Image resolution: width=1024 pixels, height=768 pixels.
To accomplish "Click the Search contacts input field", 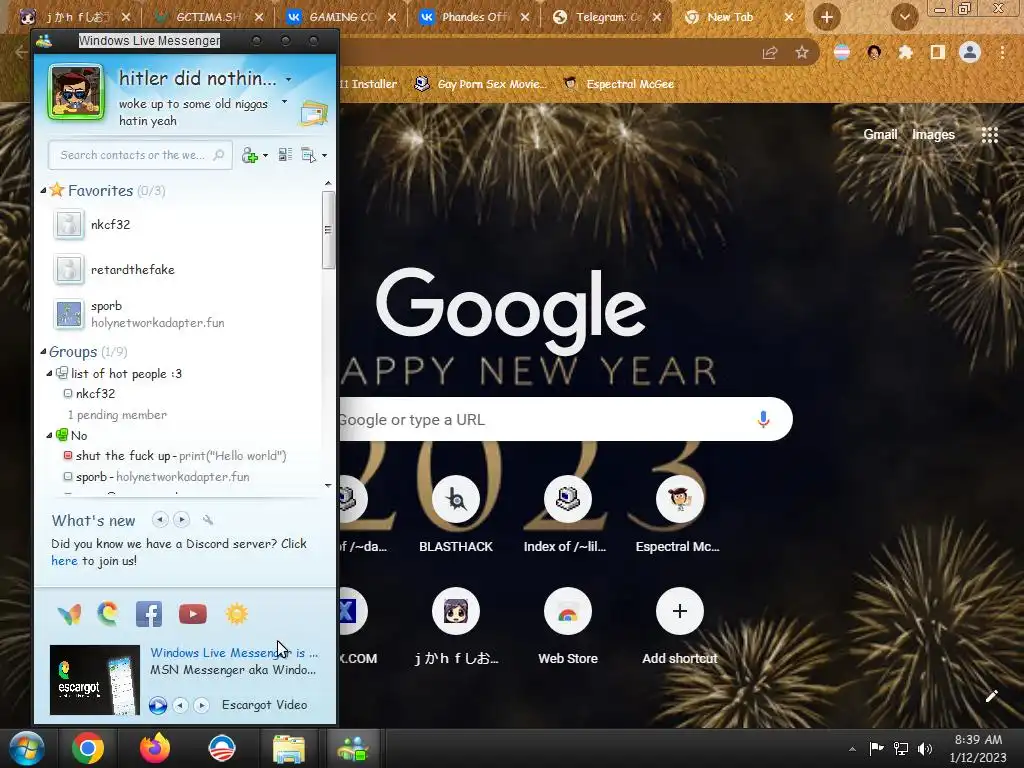I will click(x=140, y=155).
